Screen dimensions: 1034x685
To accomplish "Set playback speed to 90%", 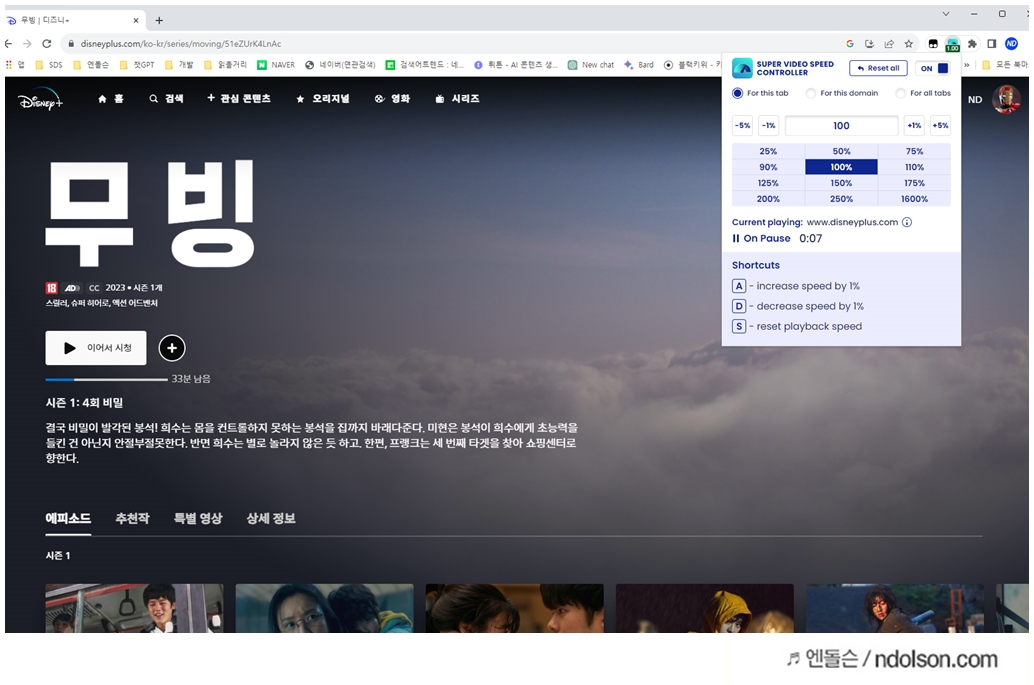I will (768, 167).
